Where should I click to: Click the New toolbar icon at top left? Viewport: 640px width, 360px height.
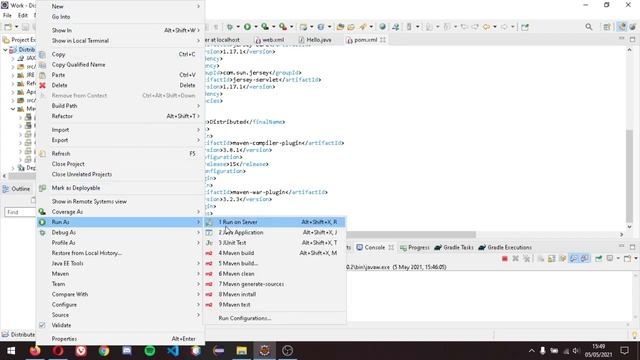click(x=8, y=27)
